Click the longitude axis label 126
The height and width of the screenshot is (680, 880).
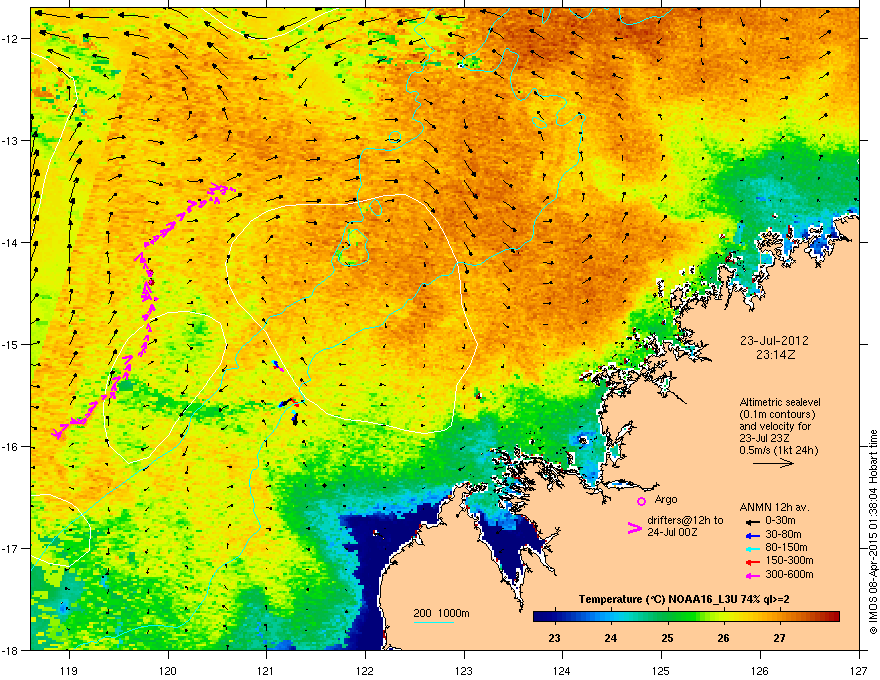point(760,670)
